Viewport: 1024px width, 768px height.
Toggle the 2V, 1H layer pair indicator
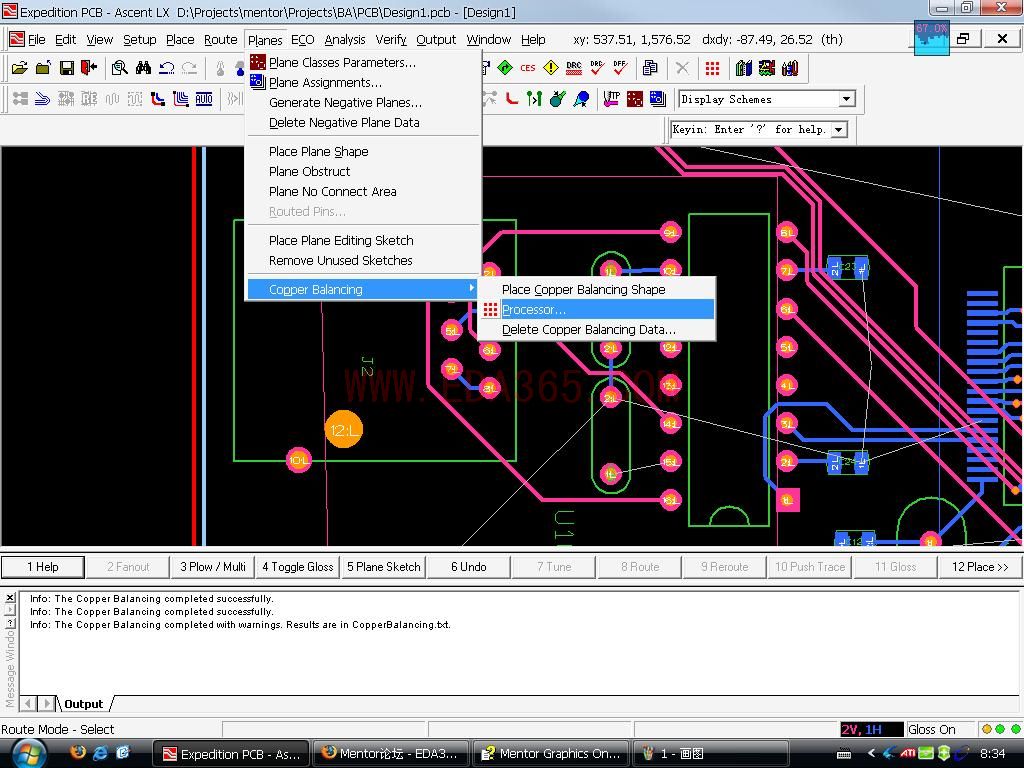tap(861, 730)
